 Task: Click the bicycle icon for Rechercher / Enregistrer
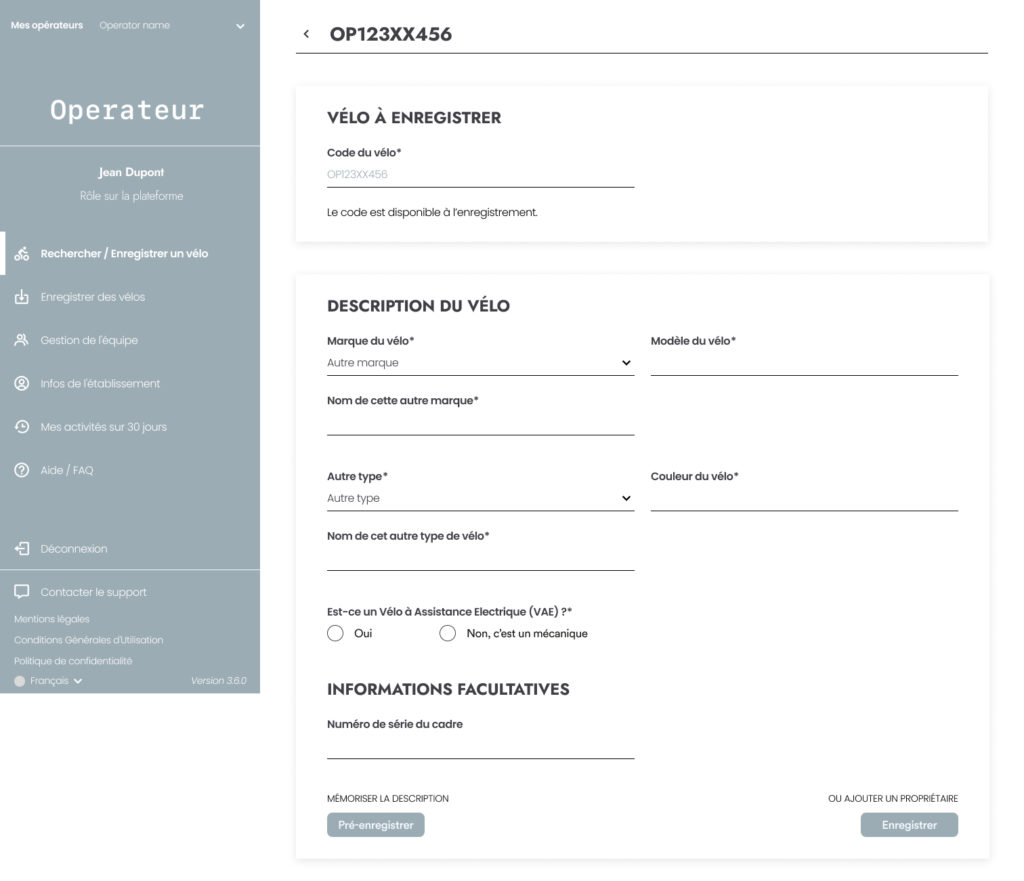22,253
